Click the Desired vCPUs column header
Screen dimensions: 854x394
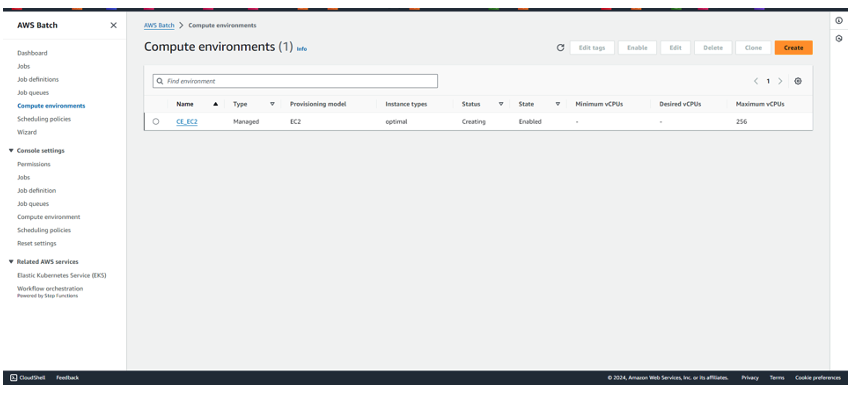click(x=680, y=104)
